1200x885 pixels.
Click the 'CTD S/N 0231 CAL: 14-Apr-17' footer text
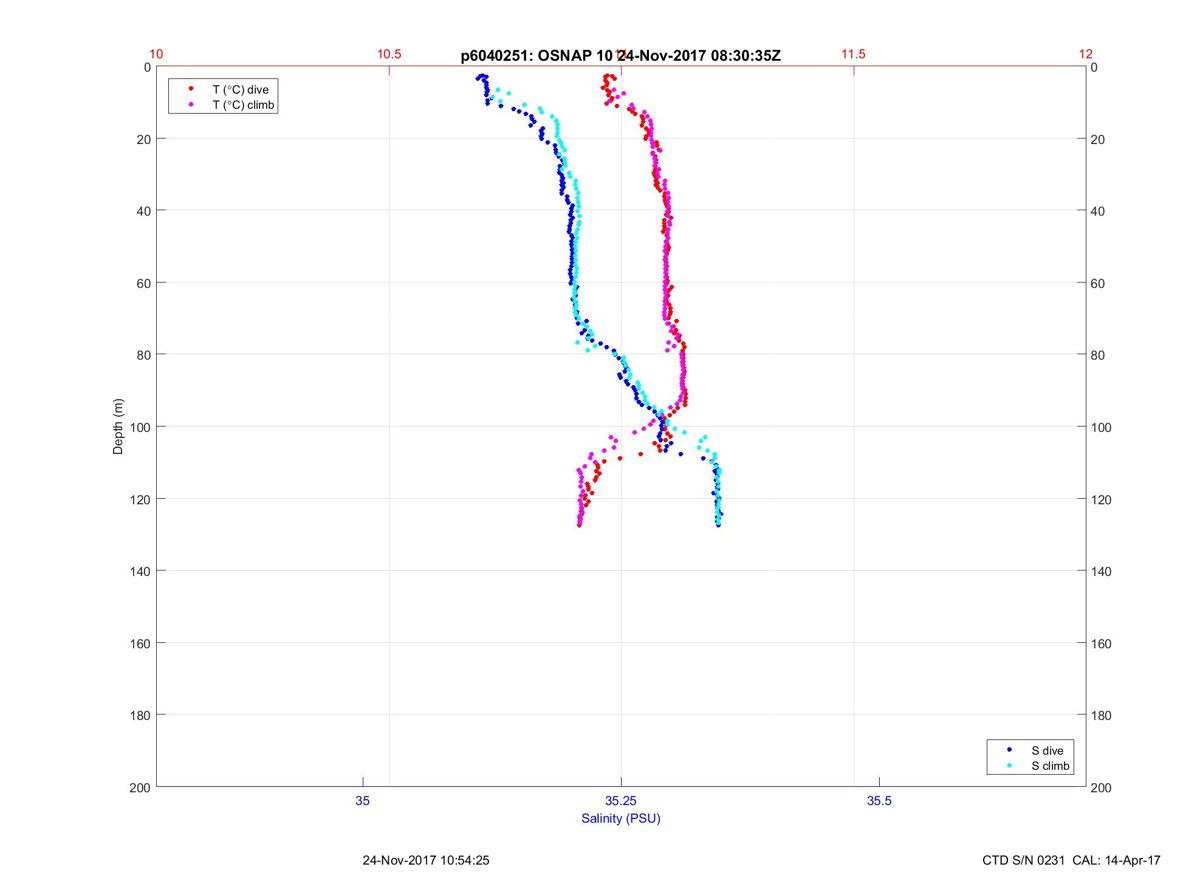click(x=1072, y=860)
